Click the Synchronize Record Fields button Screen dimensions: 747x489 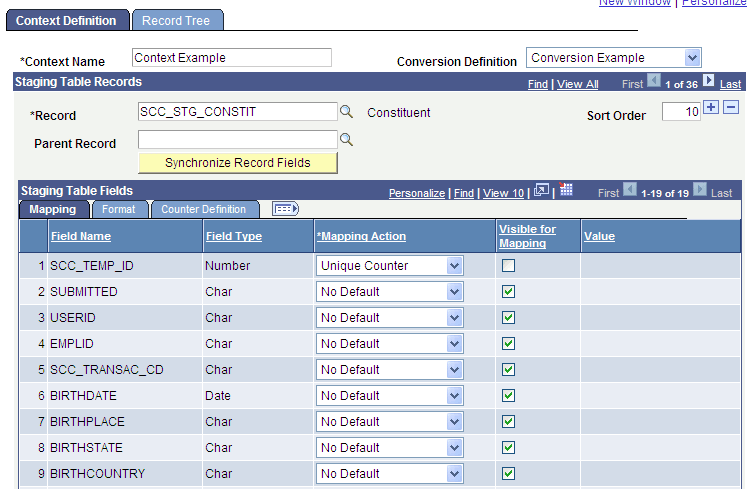point(238,163)
